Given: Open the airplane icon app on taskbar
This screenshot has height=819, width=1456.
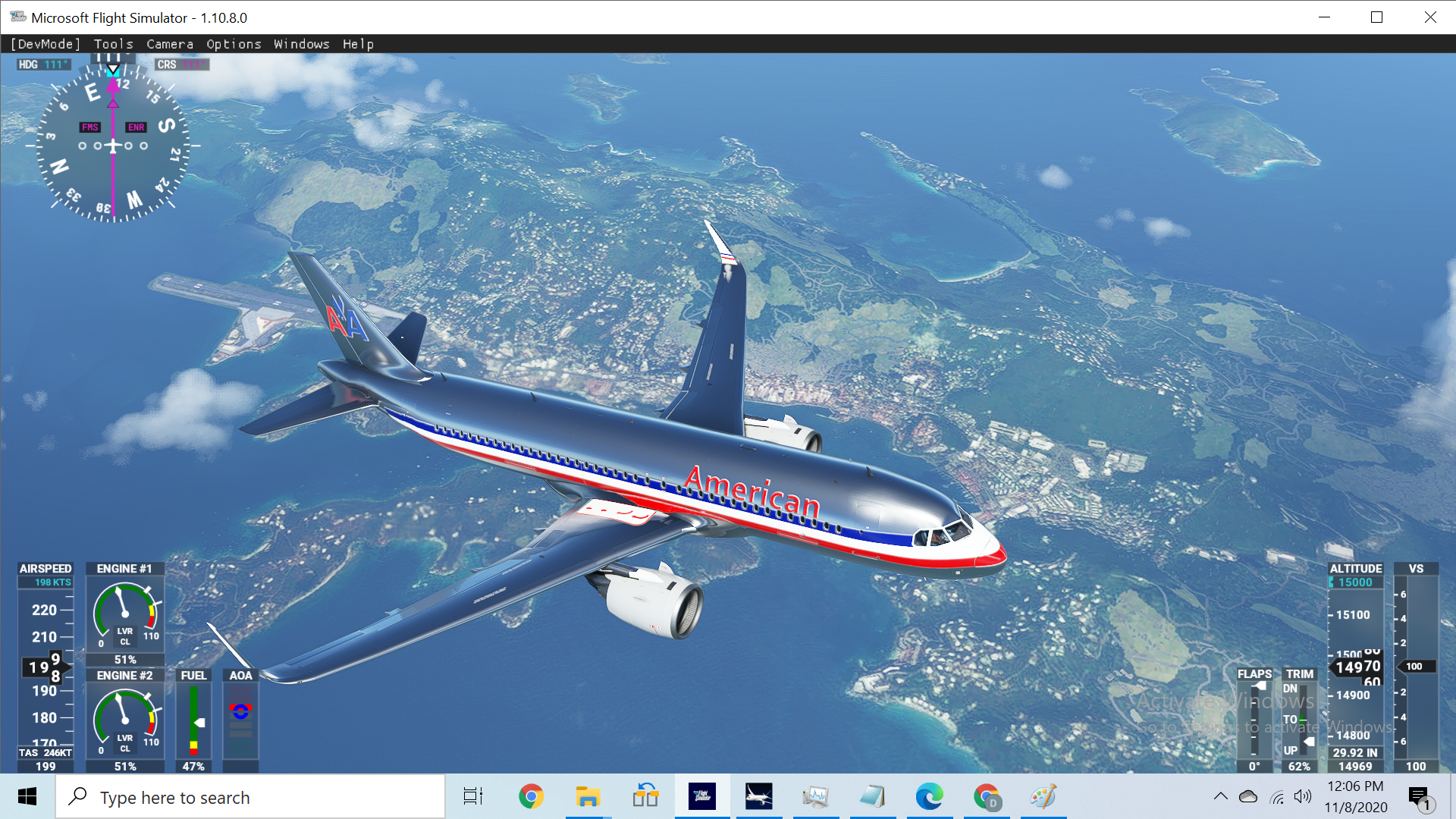Looking at the screenshot, I should (x=759, y=797).
